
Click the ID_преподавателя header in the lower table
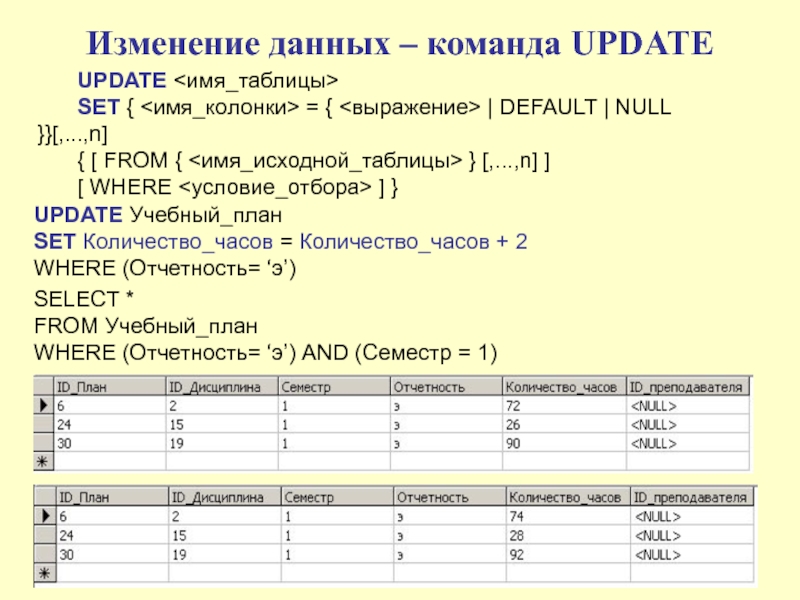[690, 497]
